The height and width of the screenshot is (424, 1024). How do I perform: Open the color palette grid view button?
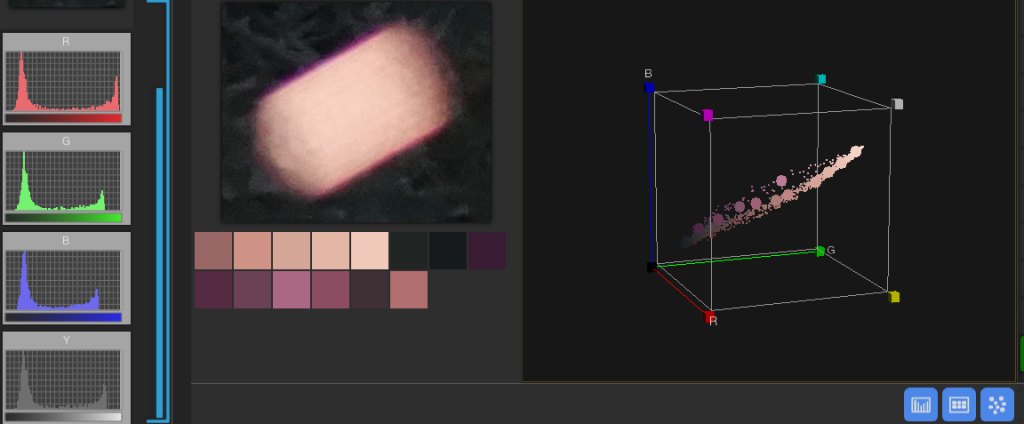[959, 404]
